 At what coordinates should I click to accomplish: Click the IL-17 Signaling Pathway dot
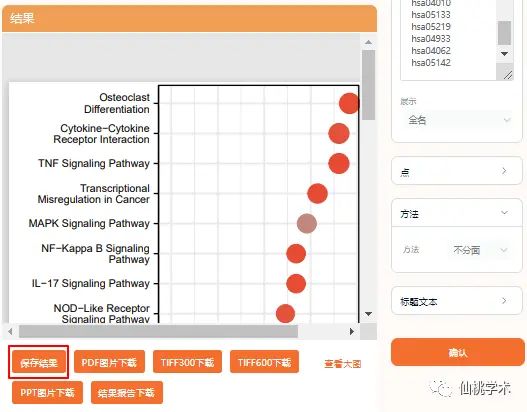[x=296, y=283]
